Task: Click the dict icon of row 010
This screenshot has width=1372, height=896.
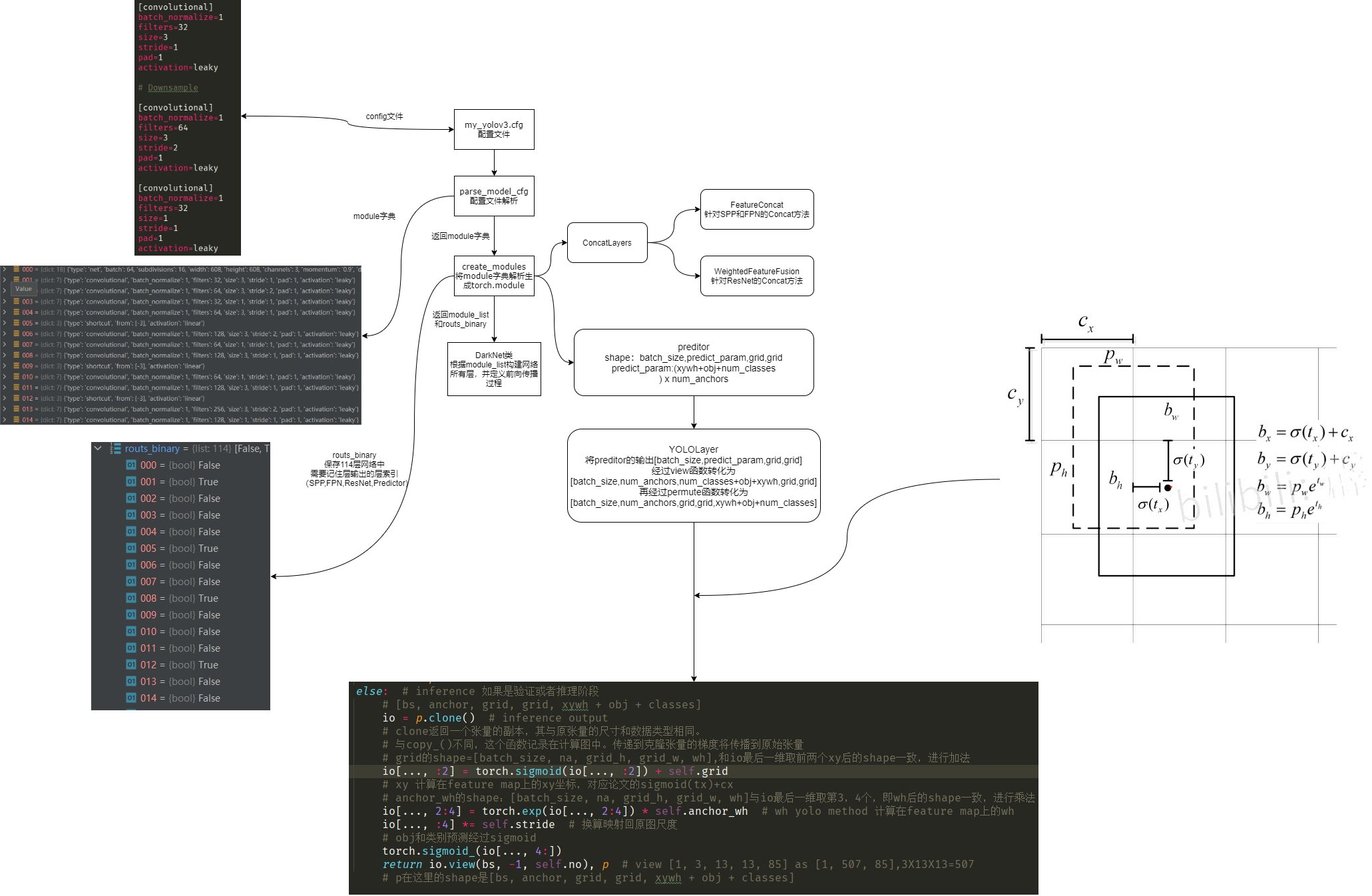Action: (16, 377)
